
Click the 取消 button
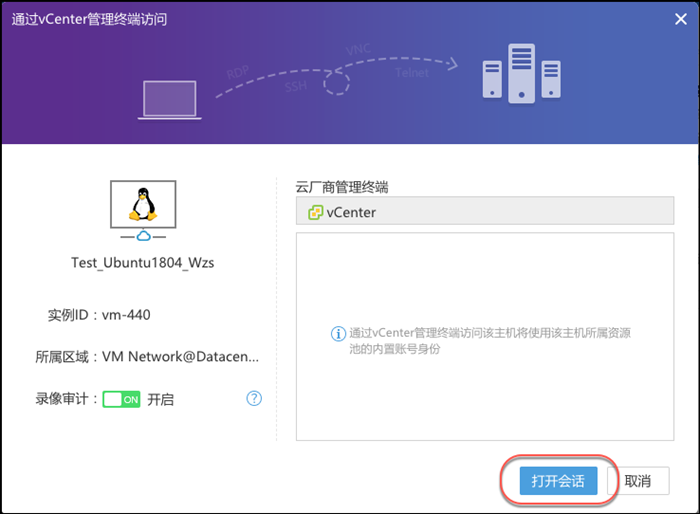point(638,481)
